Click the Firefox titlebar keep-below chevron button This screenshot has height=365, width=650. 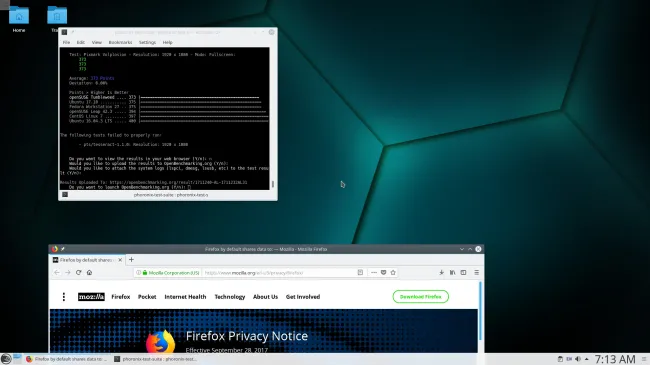tap(462, 249)
